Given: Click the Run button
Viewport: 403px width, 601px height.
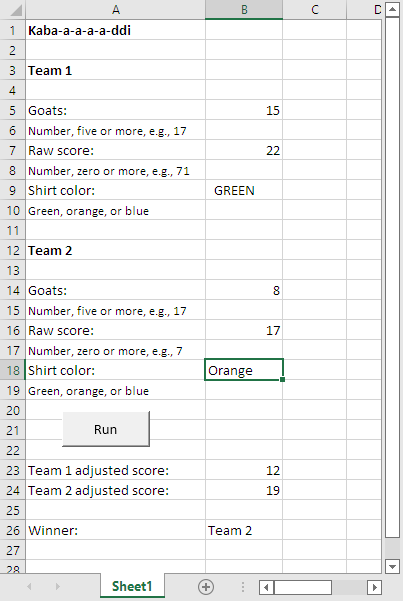Looking at the screenshot, I should (106, 429).
